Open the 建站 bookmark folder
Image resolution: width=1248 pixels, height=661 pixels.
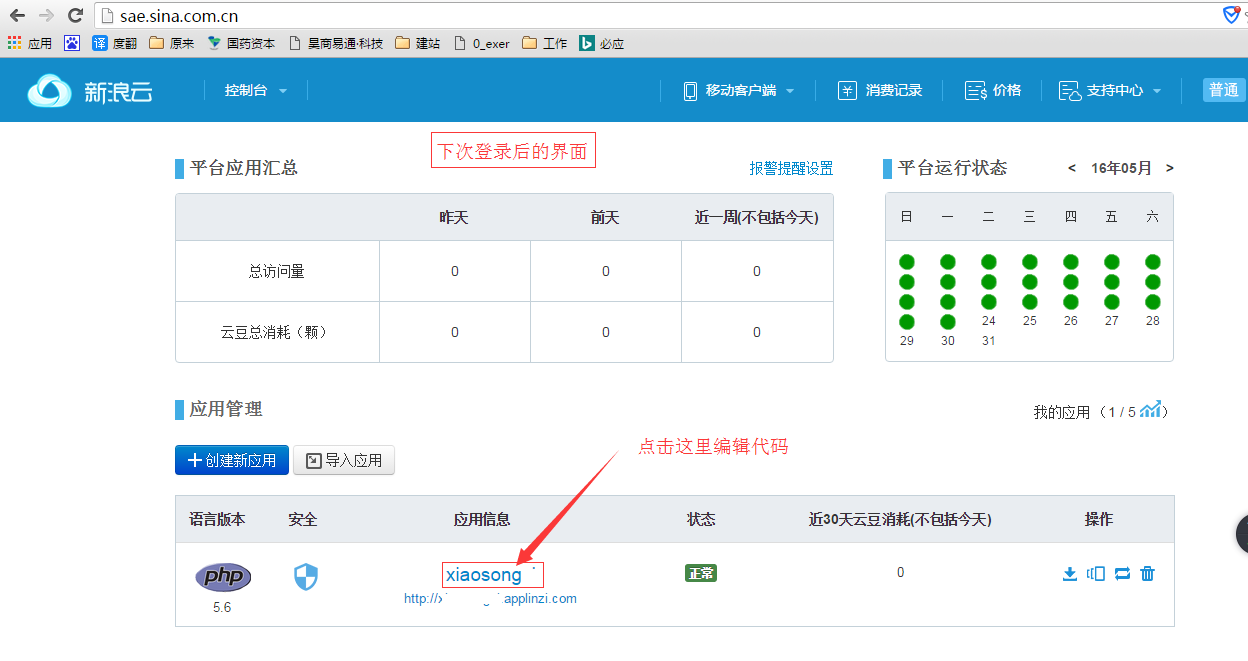click(x=418, y=43)
